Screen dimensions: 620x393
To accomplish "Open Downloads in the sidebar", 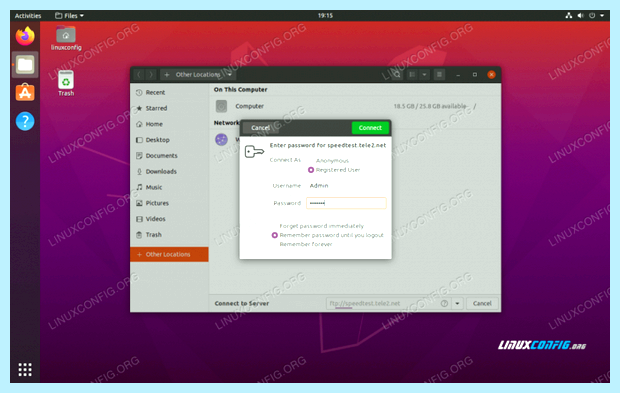I will tap(169, 171).
